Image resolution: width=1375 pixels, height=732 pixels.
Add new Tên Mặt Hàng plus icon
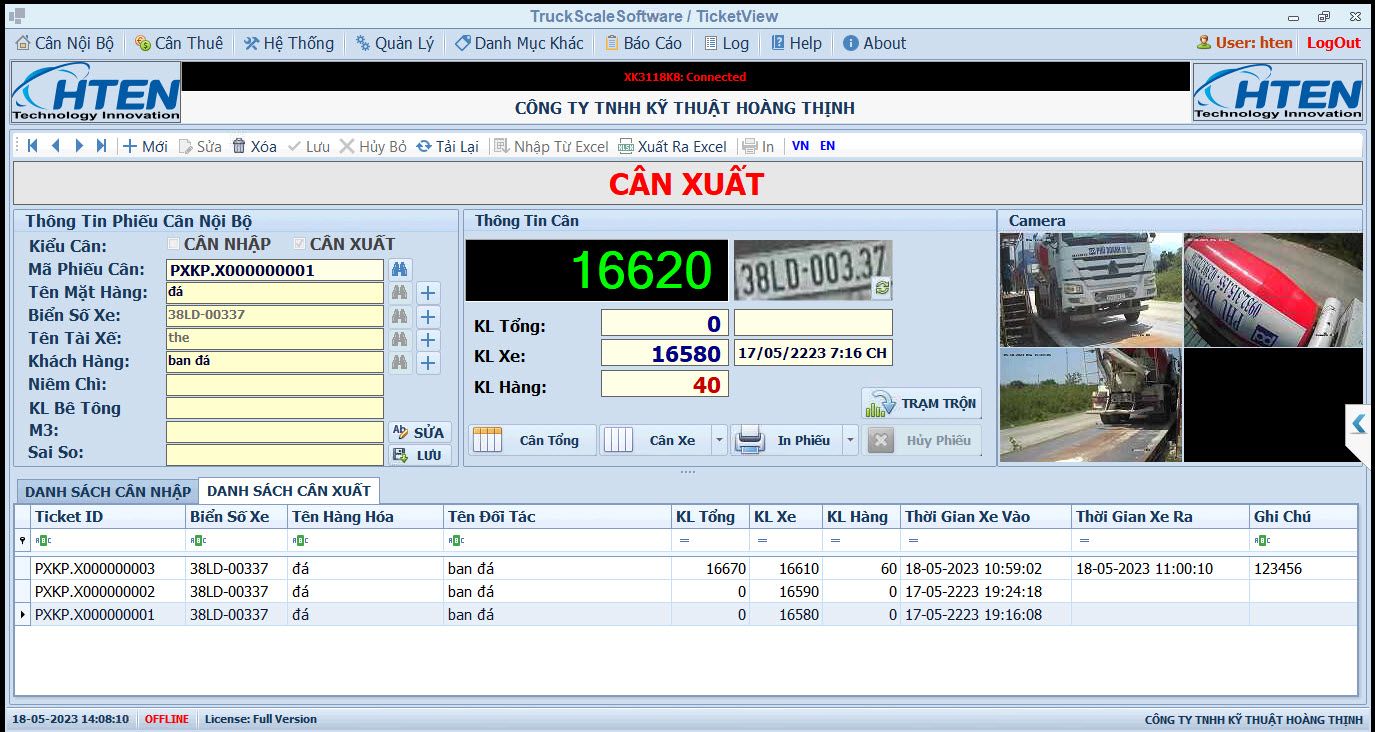coord(428,293)
